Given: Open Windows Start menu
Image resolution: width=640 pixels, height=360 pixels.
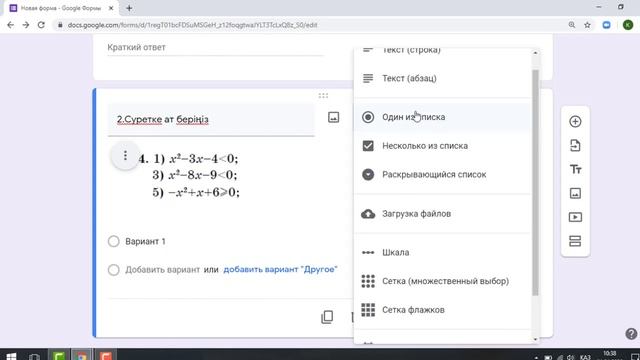Looking at the screenshot, I should pyautogui.click(x=11, y=356).
